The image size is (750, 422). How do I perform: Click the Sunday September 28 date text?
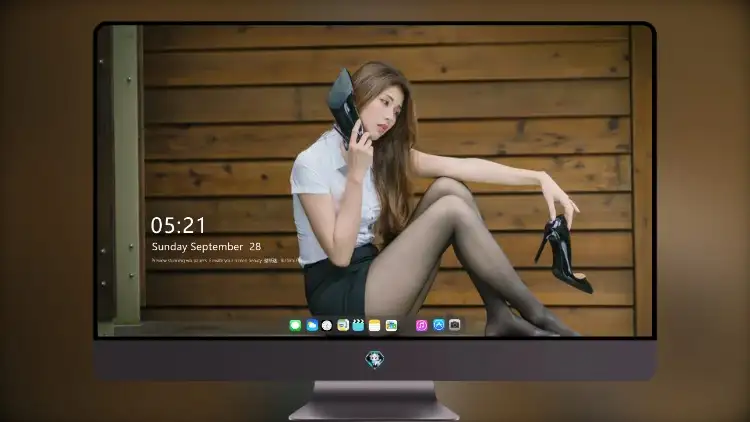[206, 247]
